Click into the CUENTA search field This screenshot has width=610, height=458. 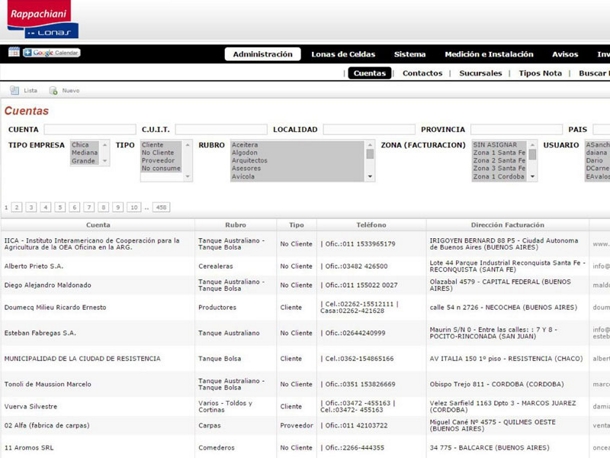tap(89, 130)
